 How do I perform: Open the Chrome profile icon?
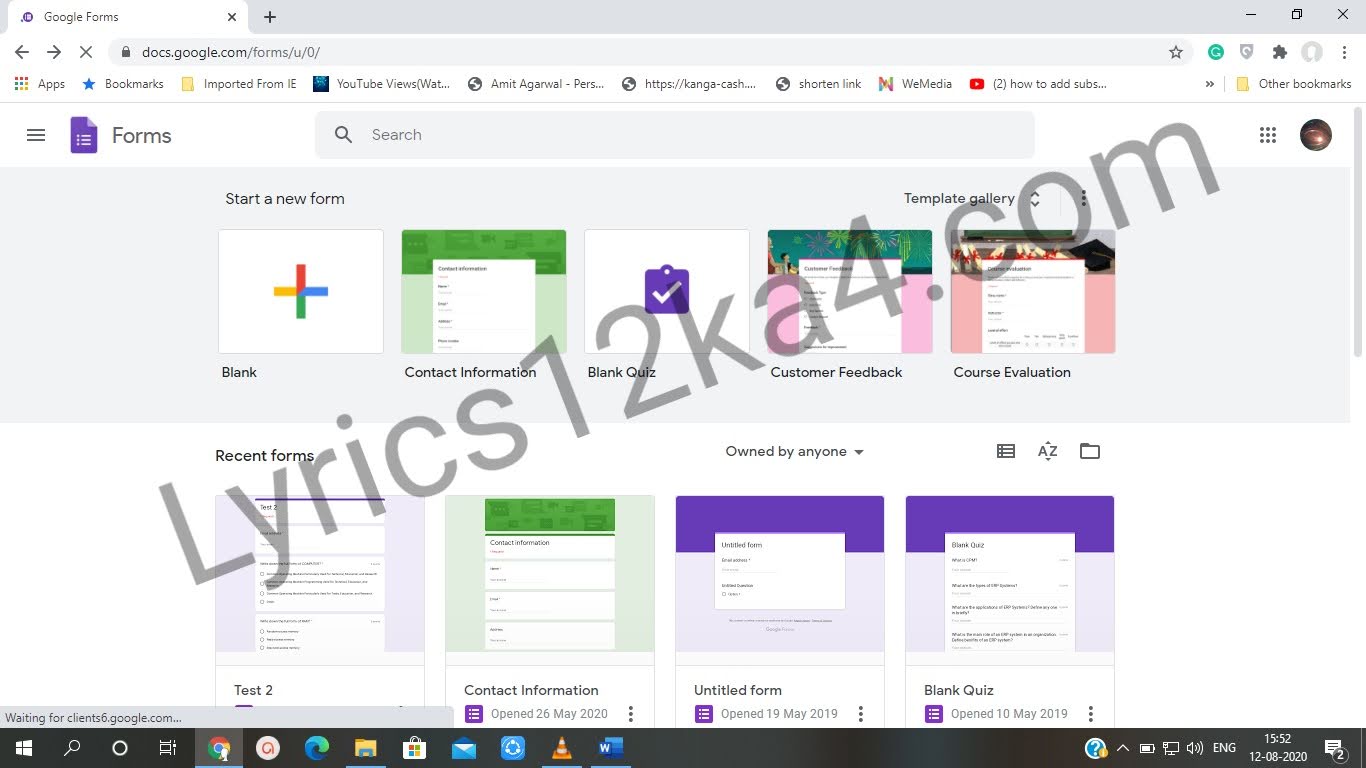coord(1312,52)
